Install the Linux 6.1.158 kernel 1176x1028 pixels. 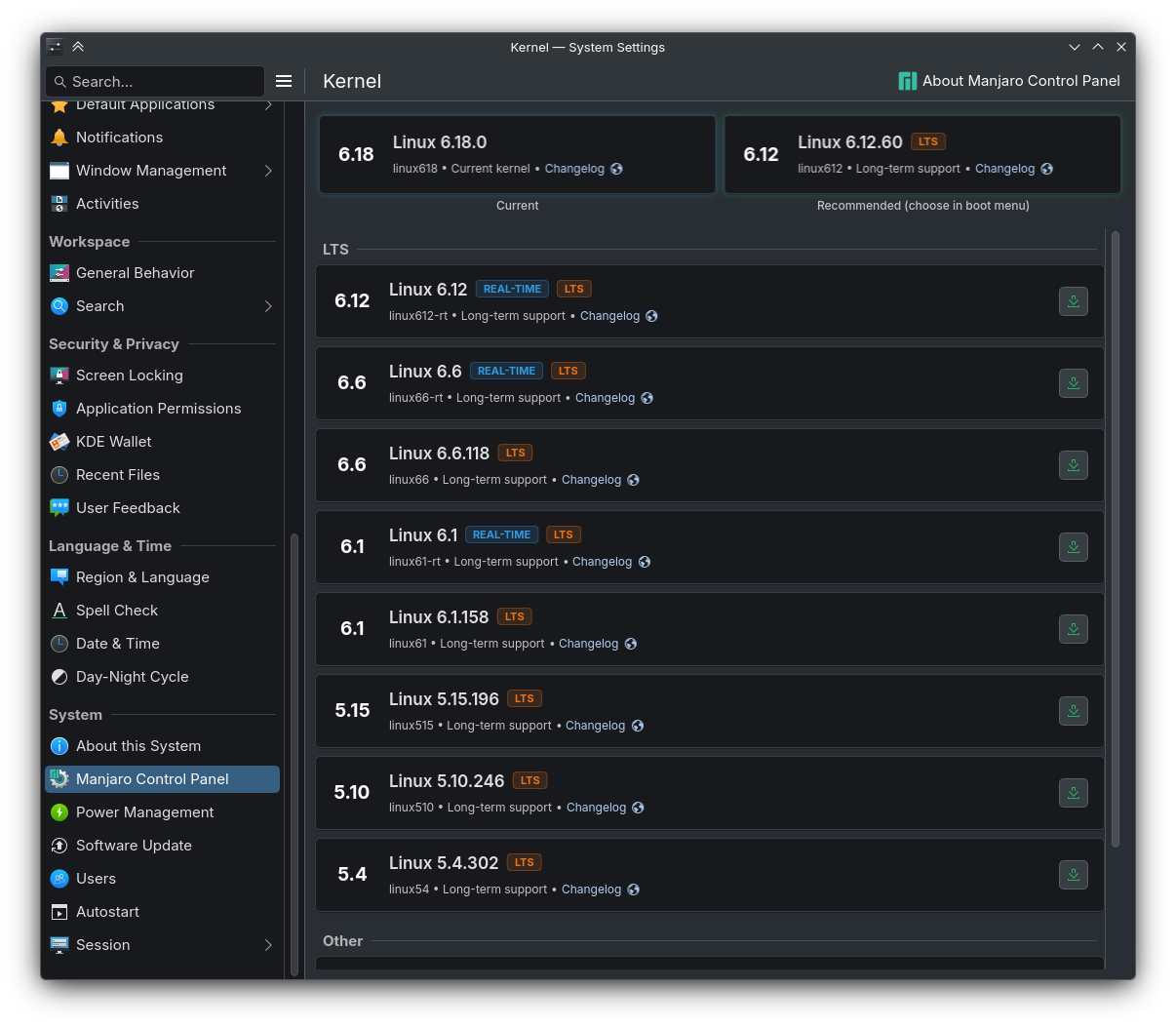point(1073,629)
